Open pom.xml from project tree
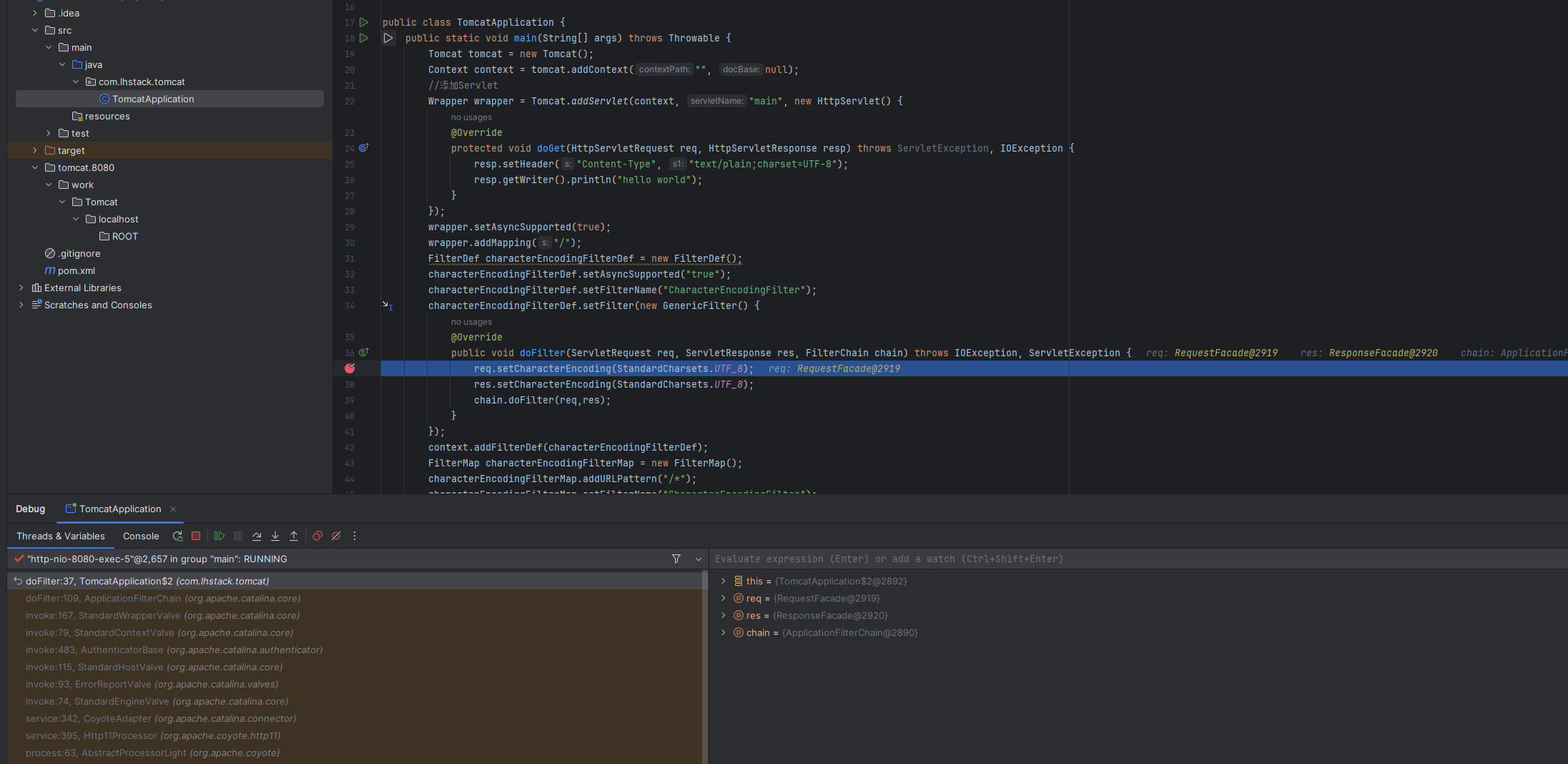 pos(76,270)
